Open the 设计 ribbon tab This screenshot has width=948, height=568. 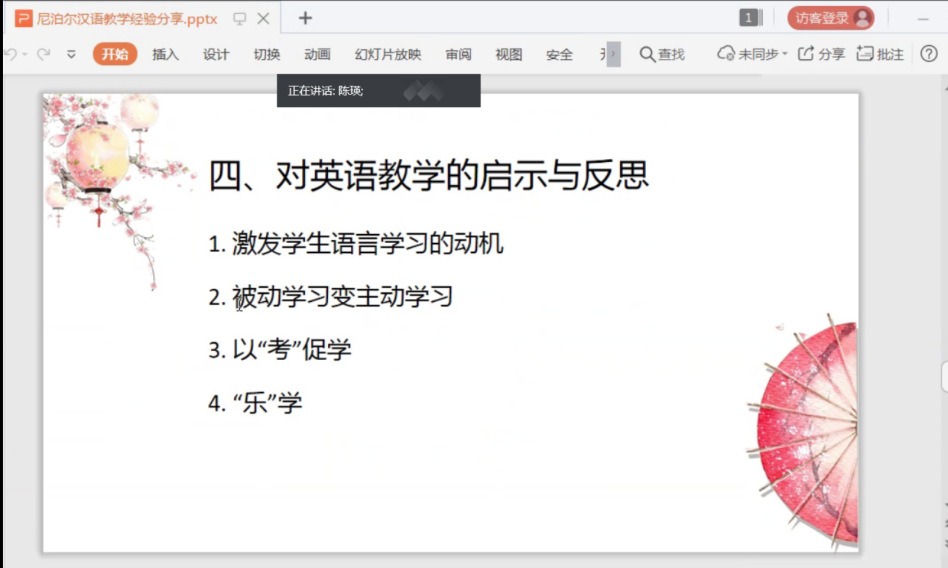click(x=216, y=54)
